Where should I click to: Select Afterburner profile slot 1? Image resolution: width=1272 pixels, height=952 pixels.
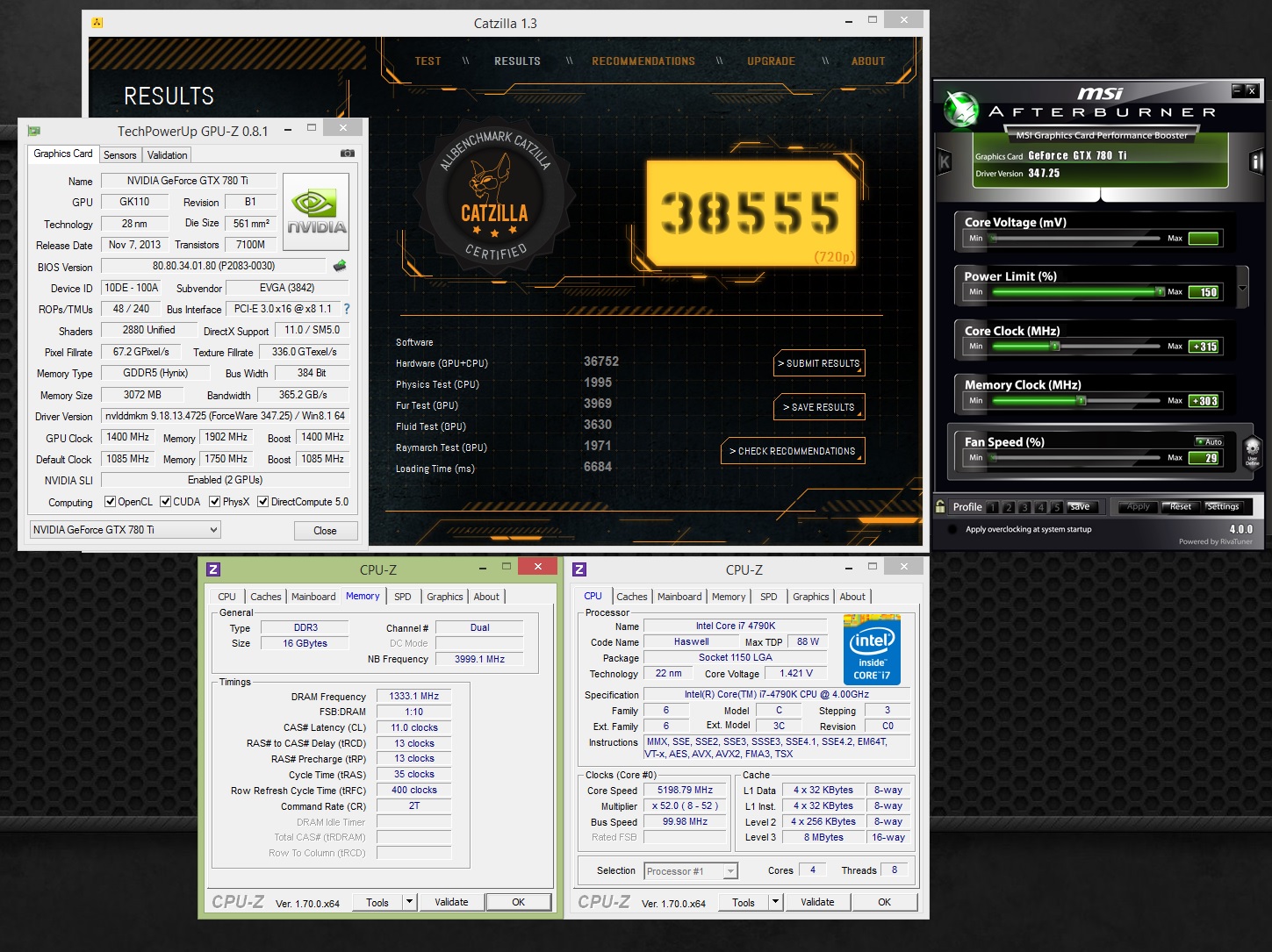(x=992, y=507)
